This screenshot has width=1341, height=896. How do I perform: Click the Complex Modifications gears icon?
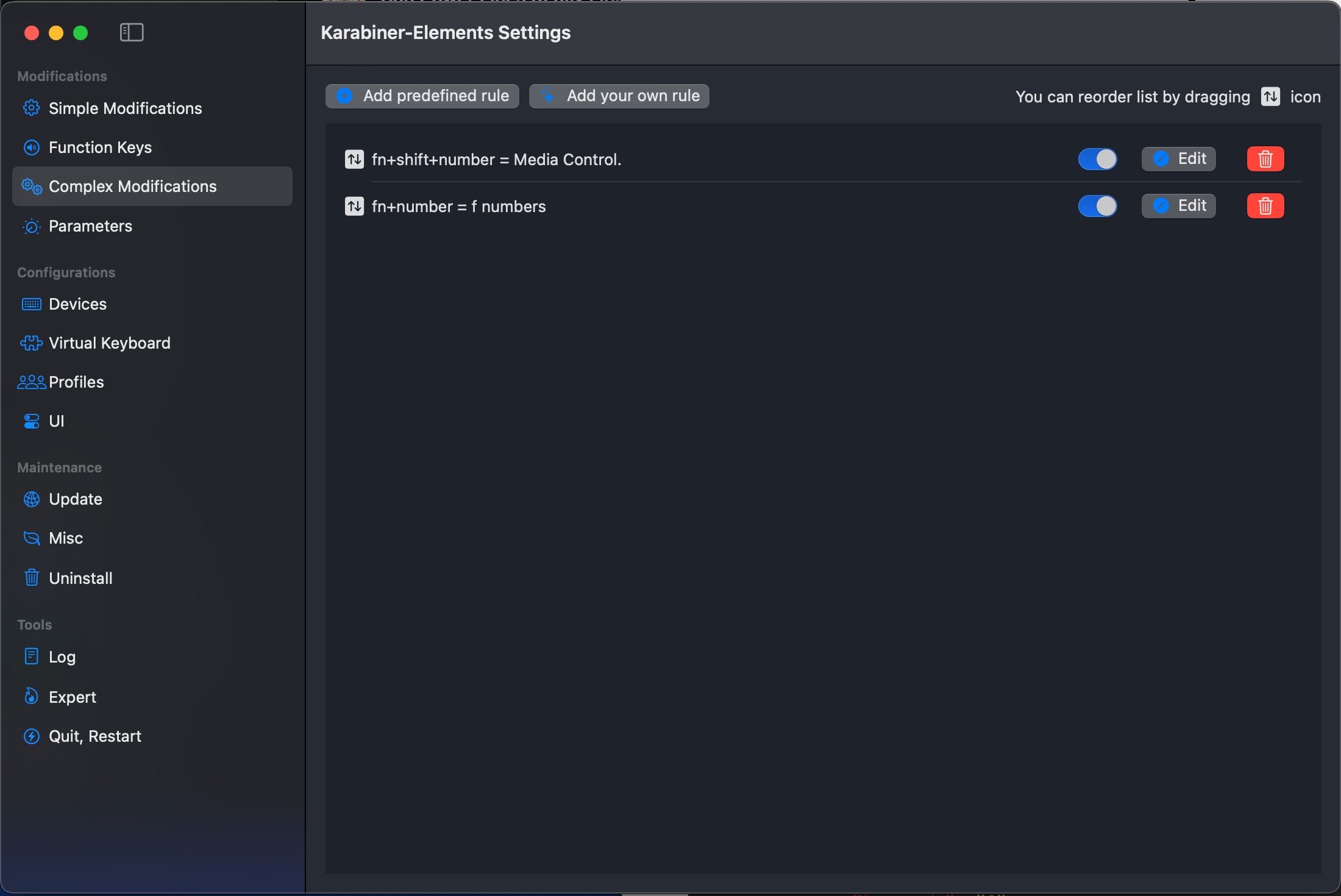pyautogui.click(x=32, y=187)
